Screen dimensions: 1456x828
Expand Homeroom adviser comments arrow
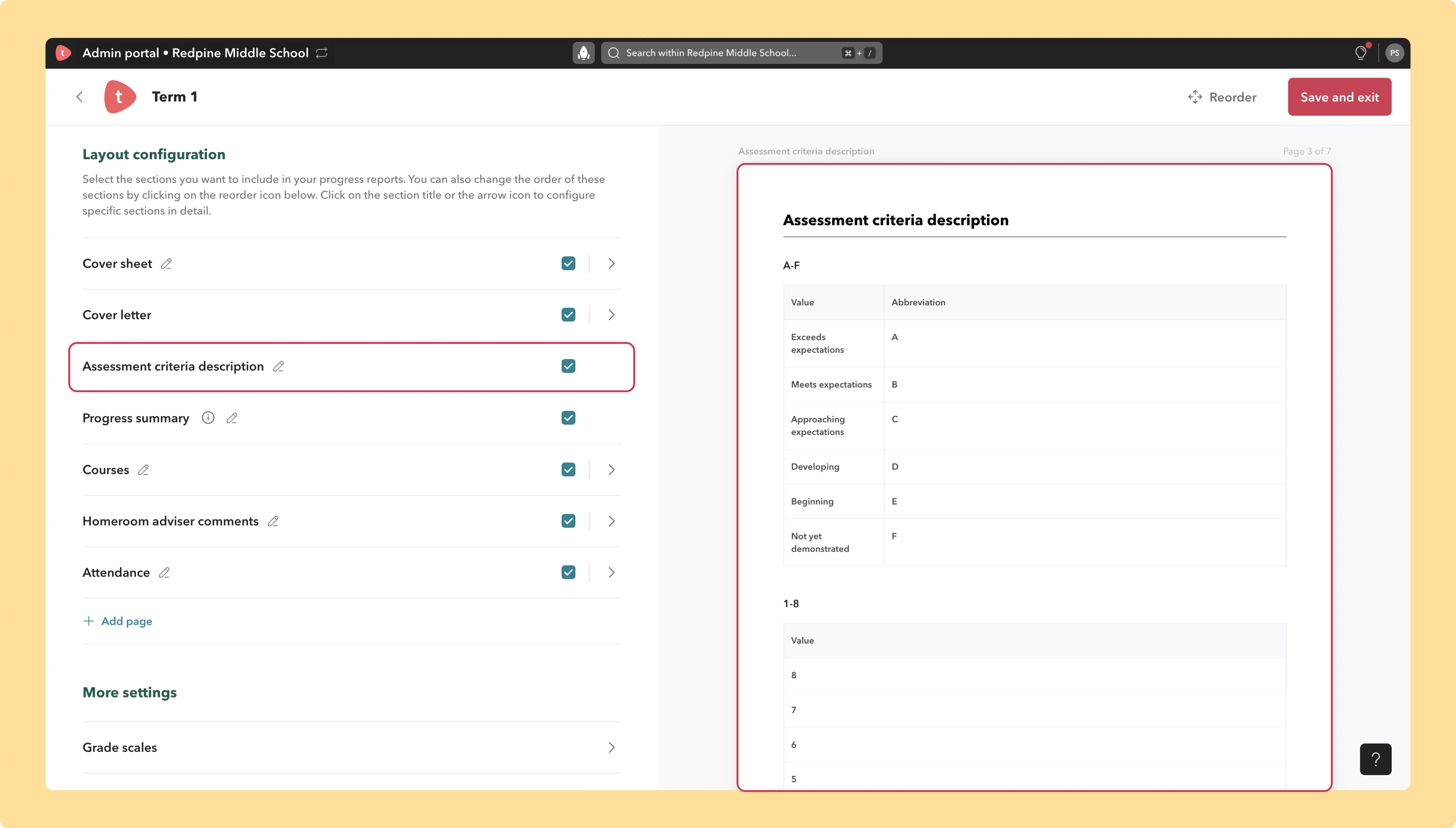point(611,521)
